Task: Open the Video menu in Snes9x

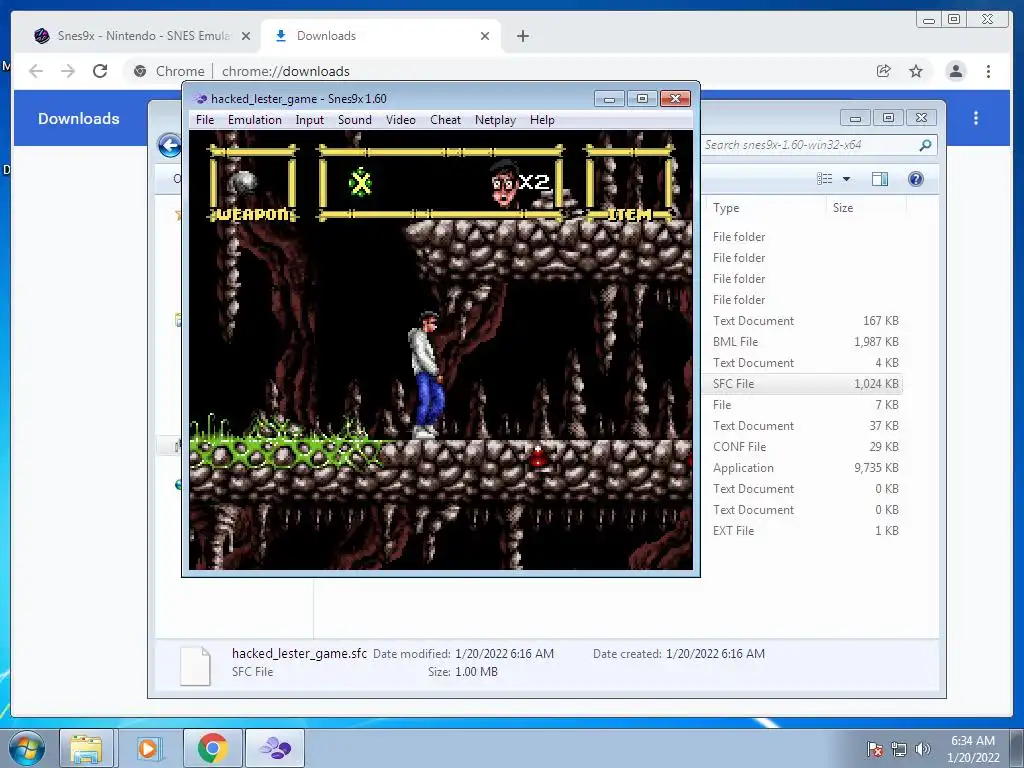Action: pyautogui.click(x=400, y=120)
